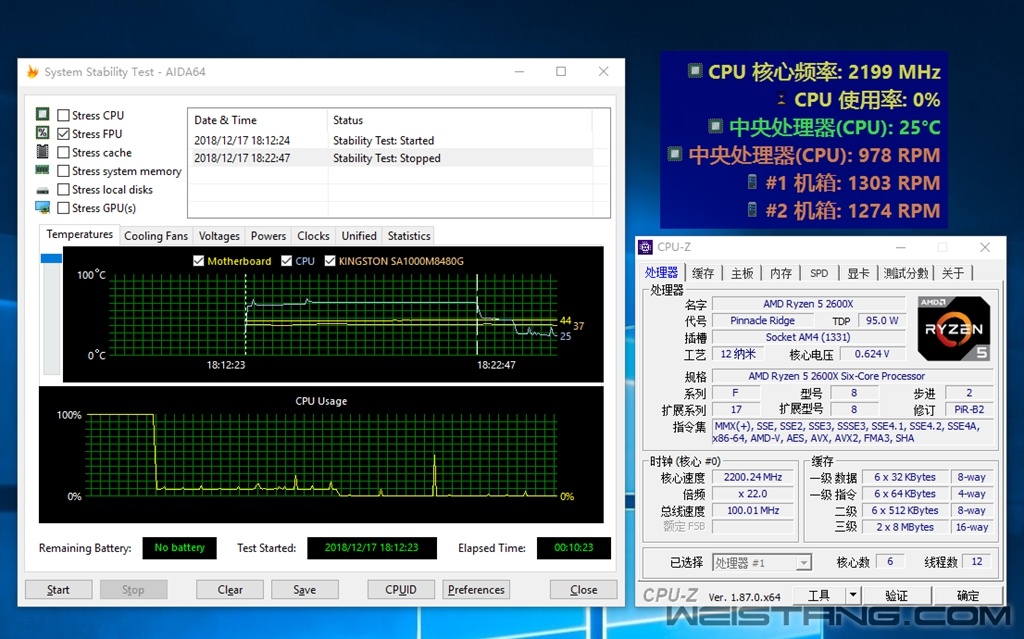Open AIDA64 Preferences
1024x639 pixels.
(476, 589)
